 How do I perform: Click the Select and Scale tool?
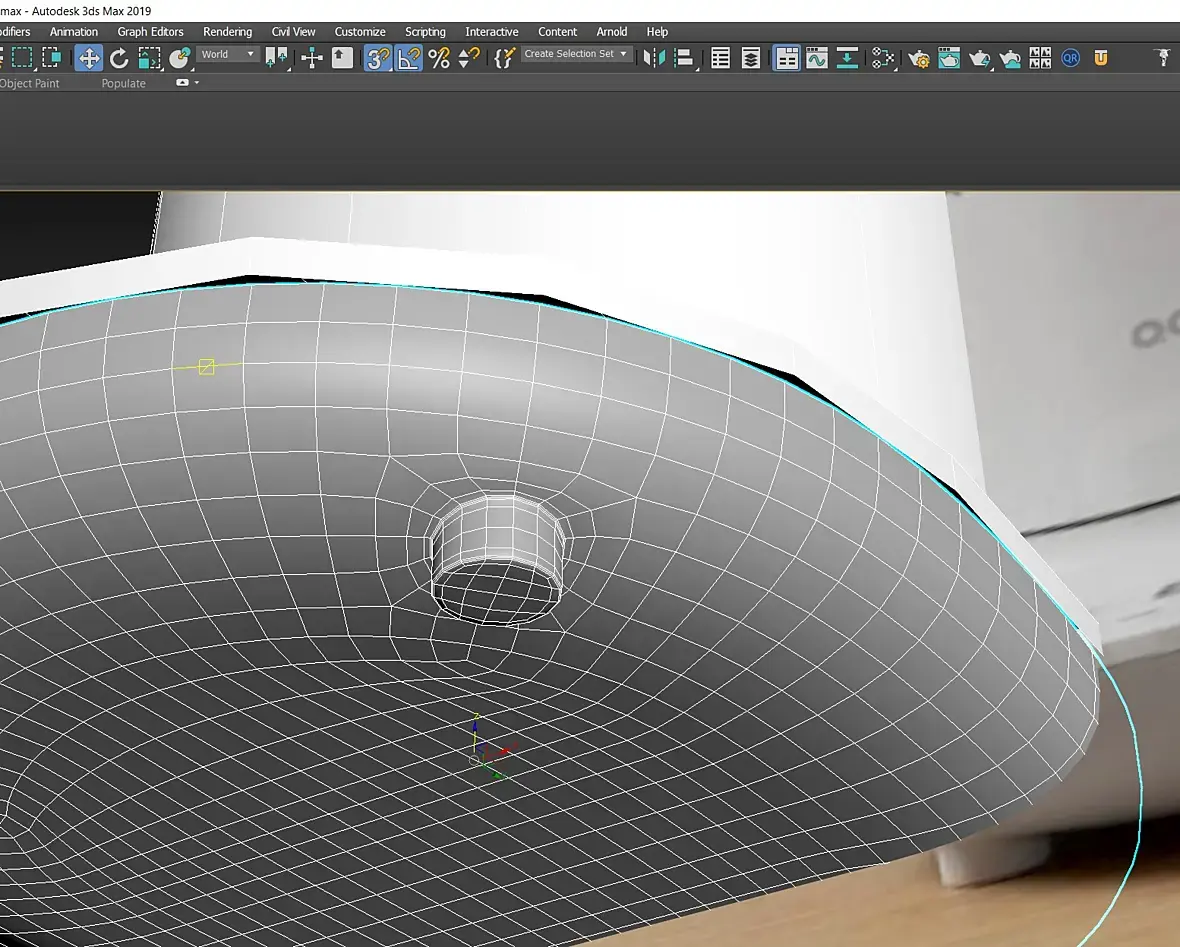point(149,58)
